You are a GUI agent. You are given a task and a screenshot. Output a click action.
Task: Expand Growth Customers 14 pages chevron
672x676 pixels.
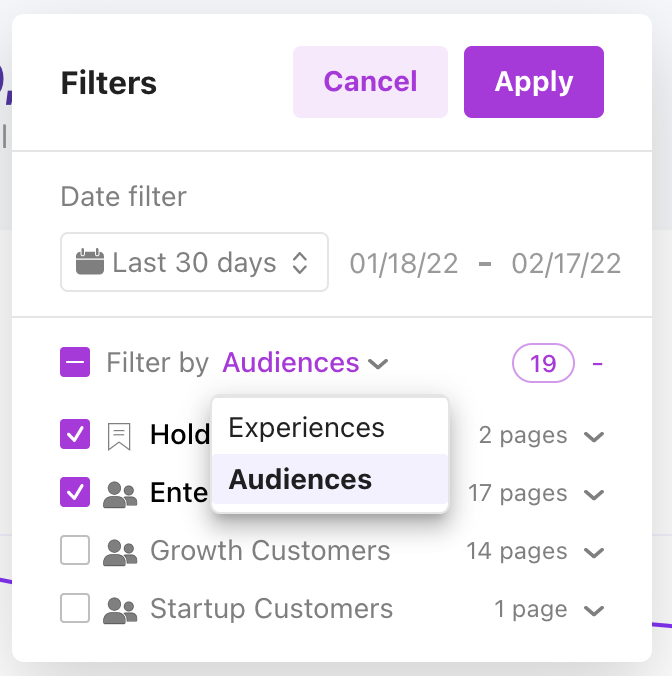[x=594, y=553]
